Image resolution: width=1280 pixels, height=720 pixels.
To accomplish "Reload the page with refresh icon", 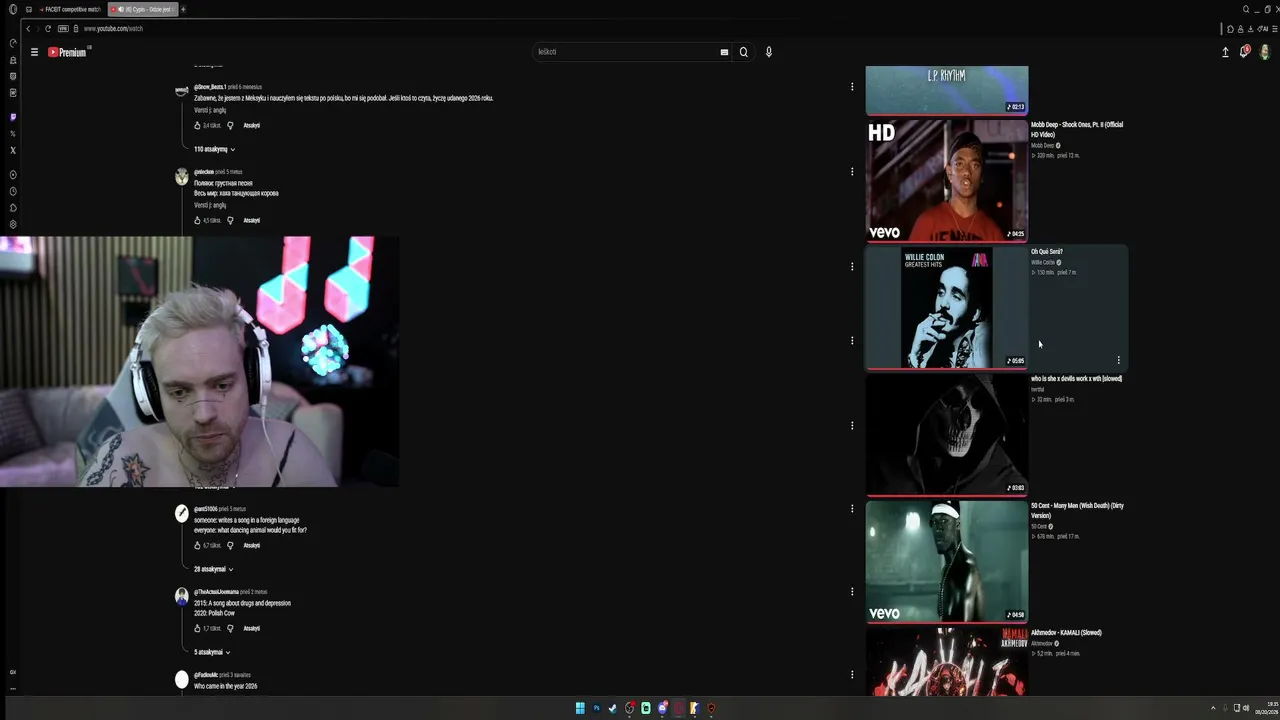I will click(x=47, y=28).
